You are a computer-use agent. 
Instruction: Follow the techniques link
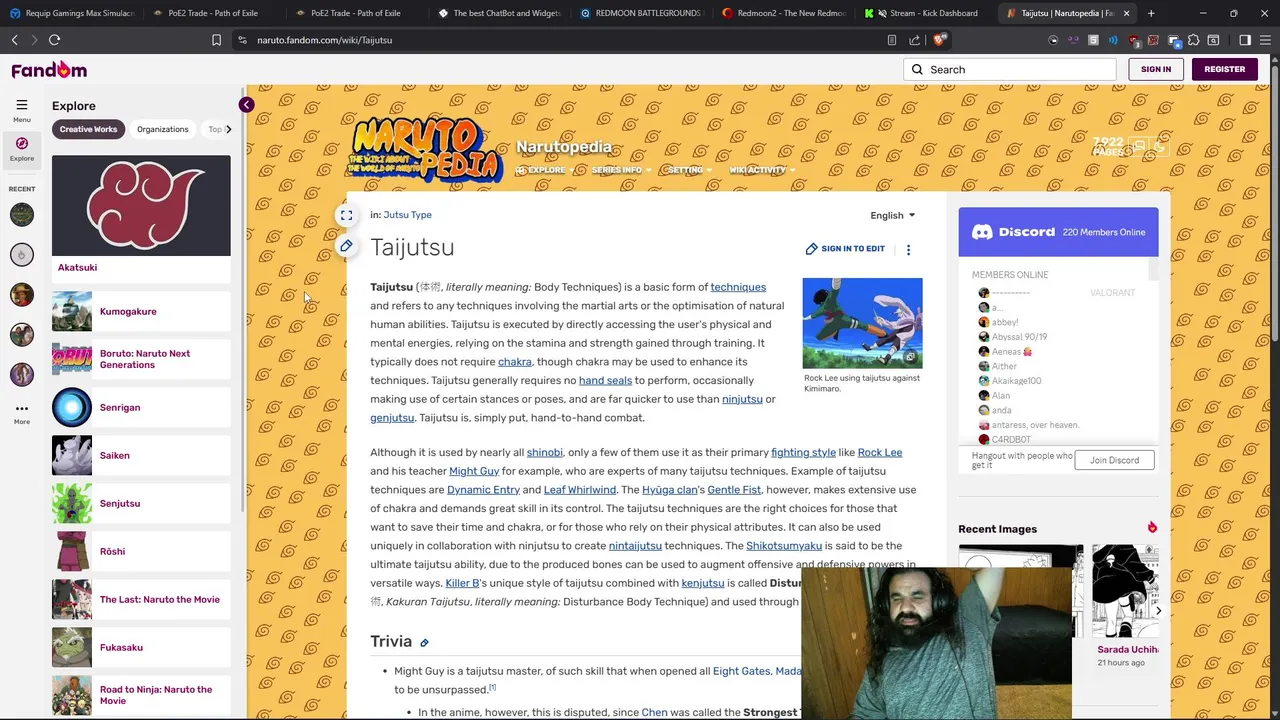(738, 287)
